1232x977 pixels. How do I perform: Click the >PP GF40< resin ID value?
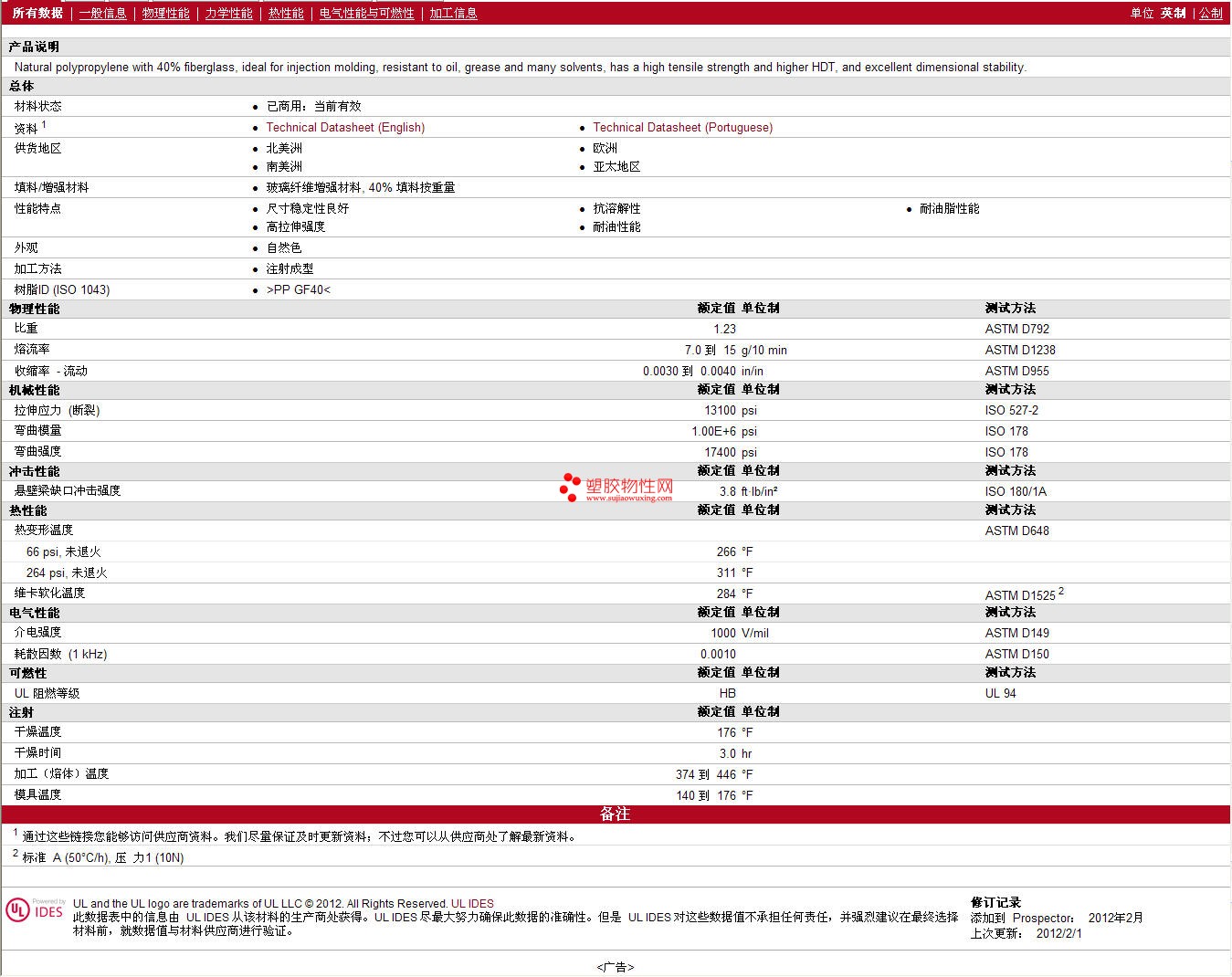tap(298, 289)
